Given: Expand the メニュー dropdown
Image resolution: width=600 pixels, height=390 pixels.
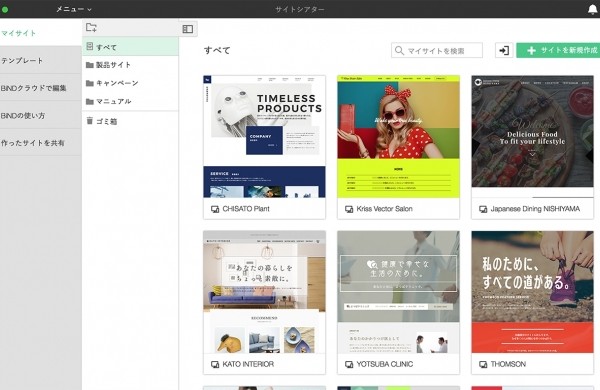Looking at the screenshot, I should click(x=74, y=9).
